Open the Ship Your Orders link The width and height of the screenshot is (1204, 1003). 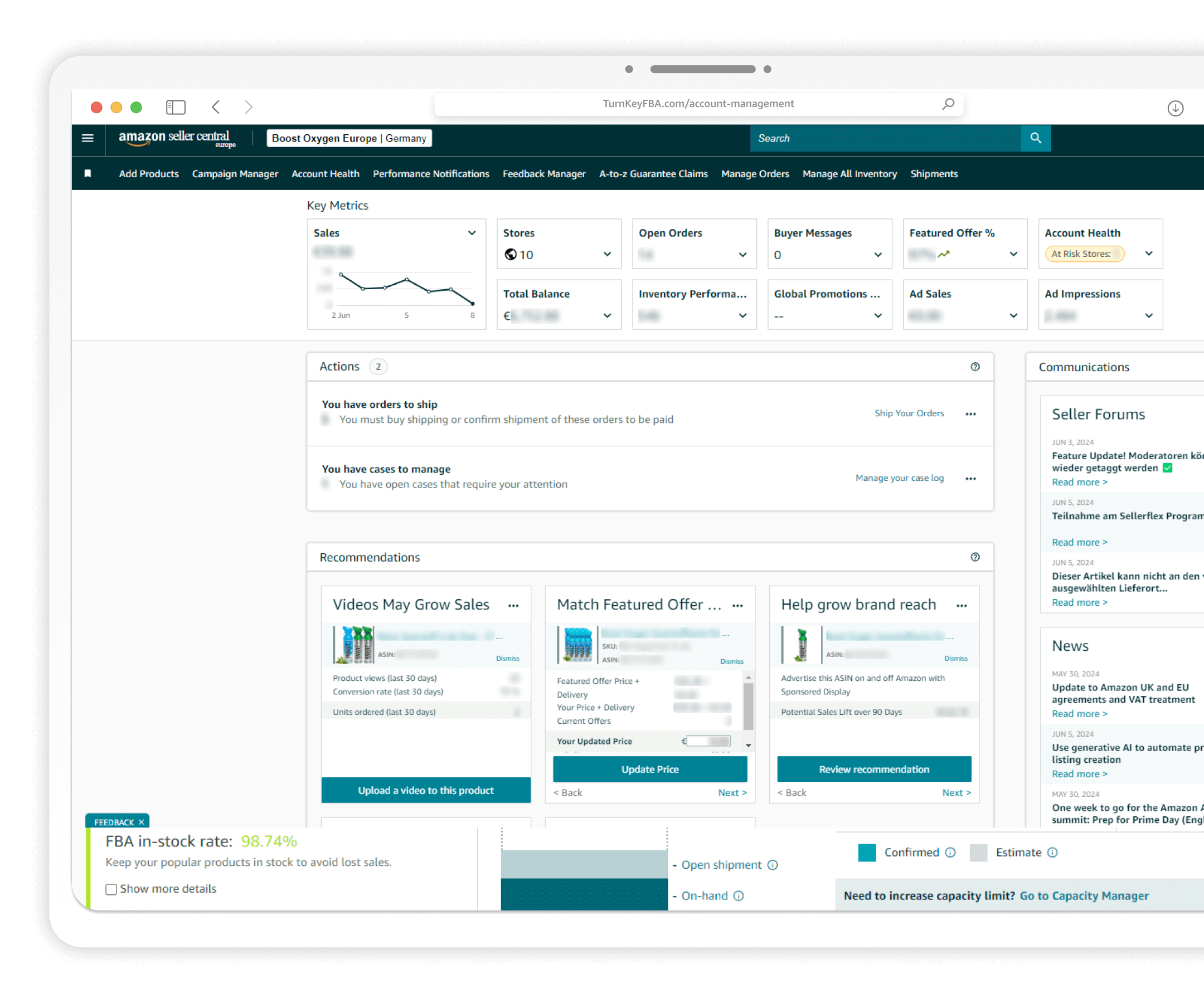[x=909, y=413]
